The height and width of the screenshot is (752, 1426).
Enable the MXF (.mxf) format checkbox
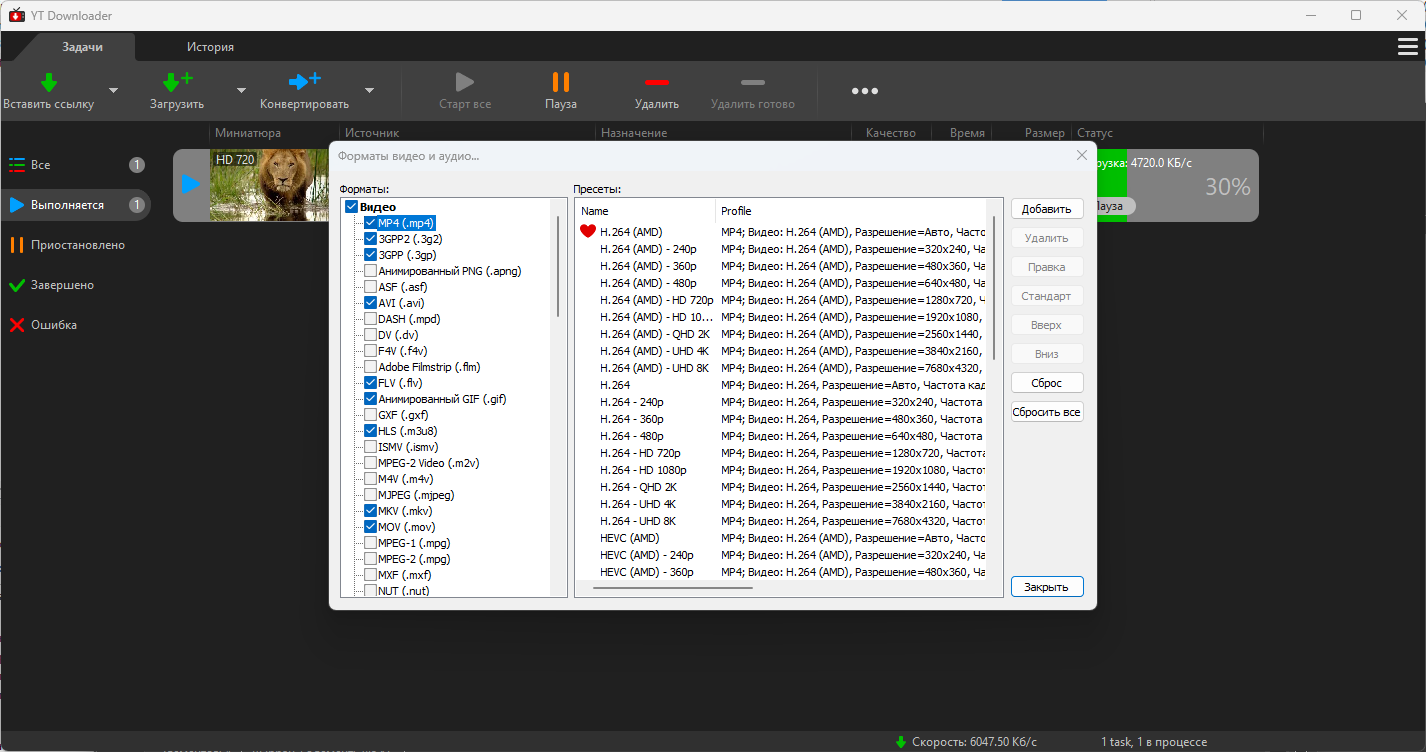tap(371, 575)
